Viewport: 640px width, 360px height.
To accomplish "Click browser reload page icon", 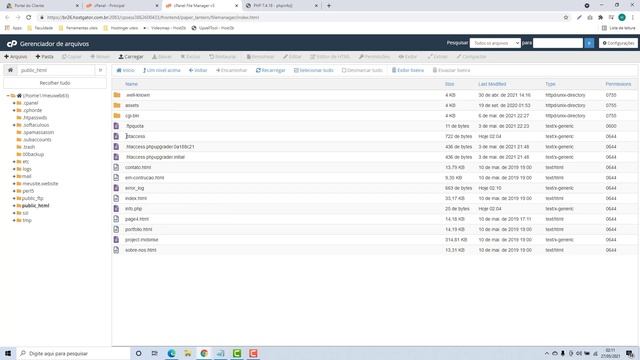I will pyautogui.click(x=29, y=17).
